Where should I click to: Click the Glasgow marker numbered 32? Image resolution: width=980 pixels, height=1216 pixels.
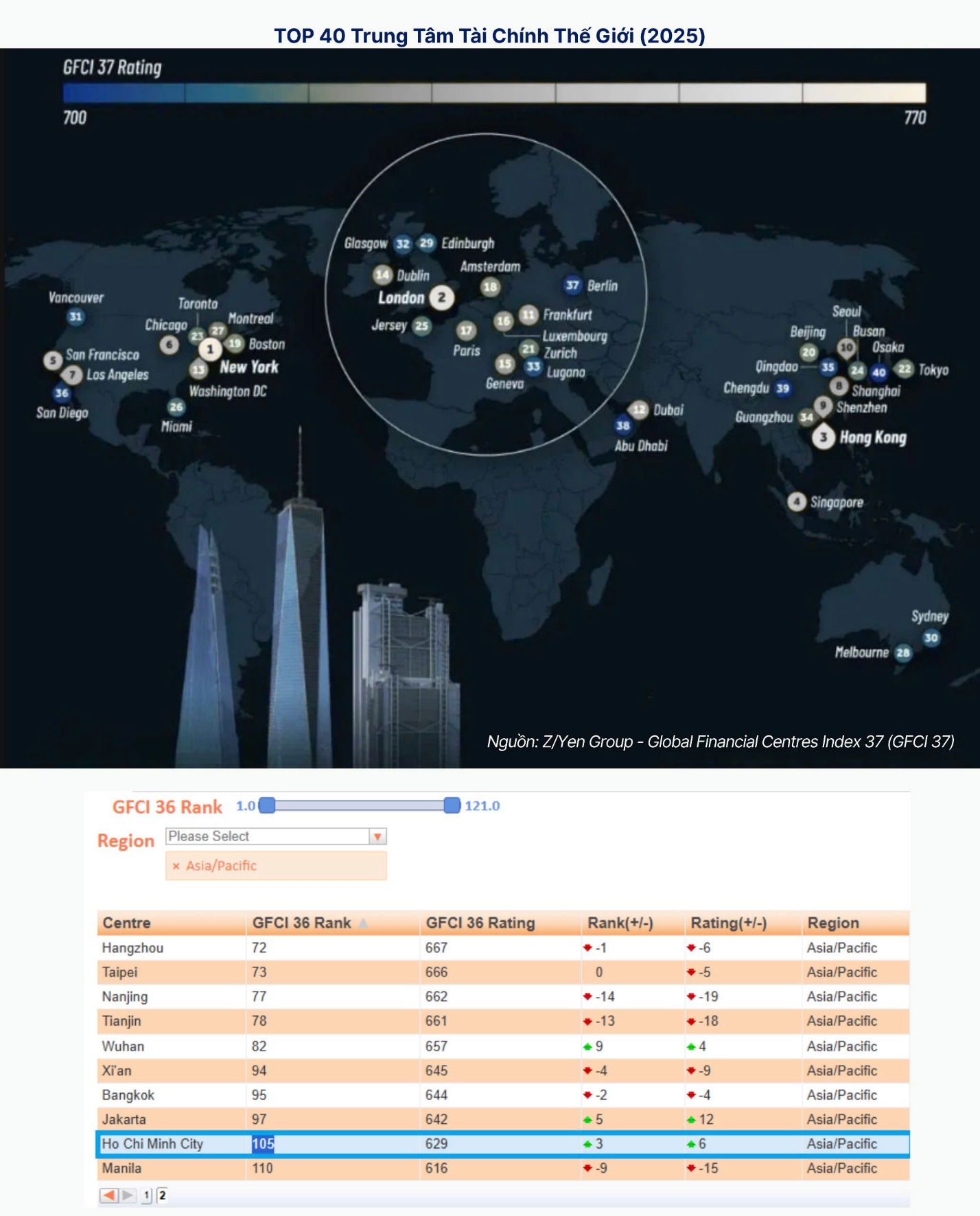[403, 243]
